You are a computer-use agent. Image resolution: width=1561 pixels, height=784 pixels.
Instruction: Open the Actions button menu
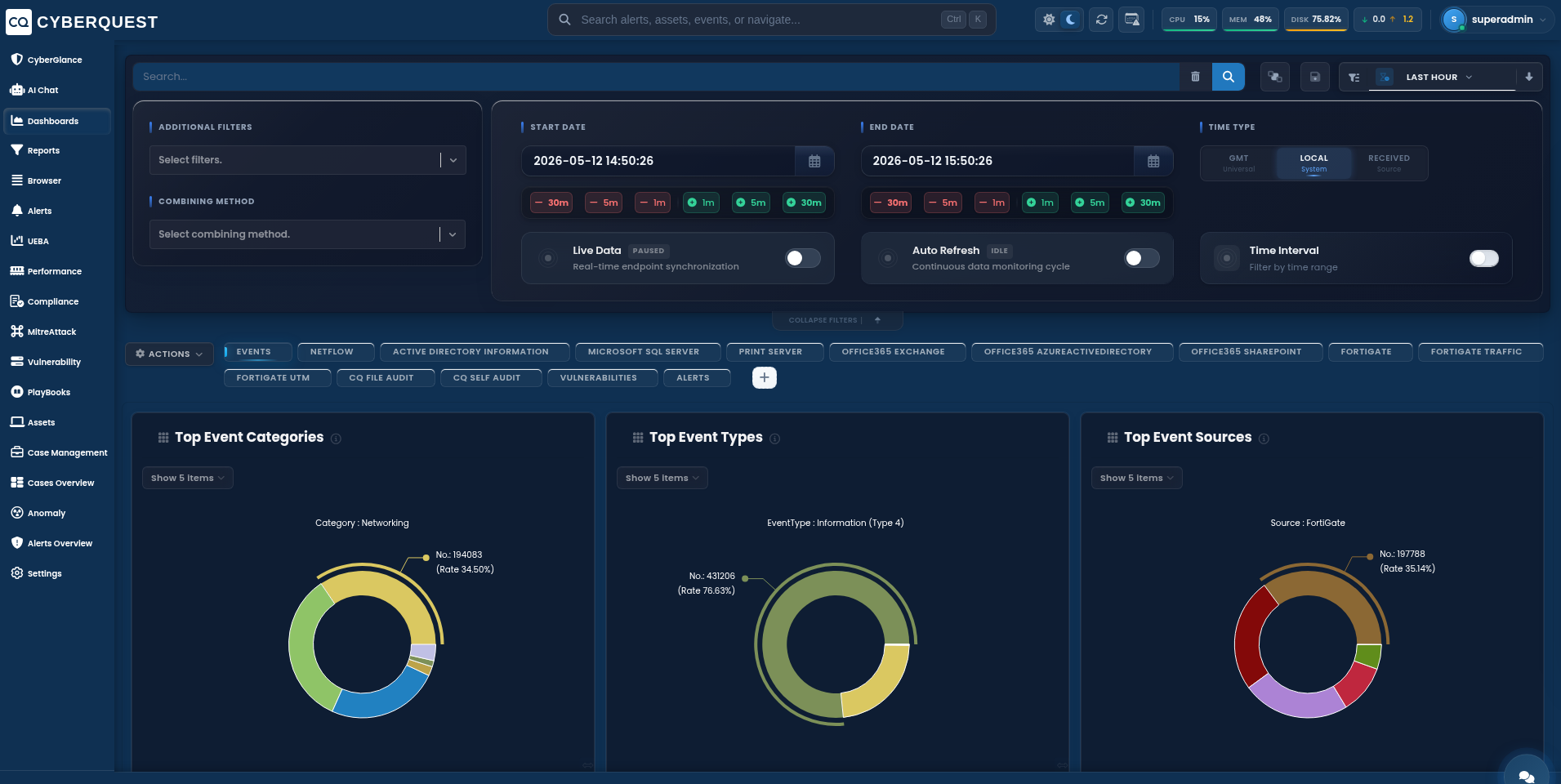(169, 354)
